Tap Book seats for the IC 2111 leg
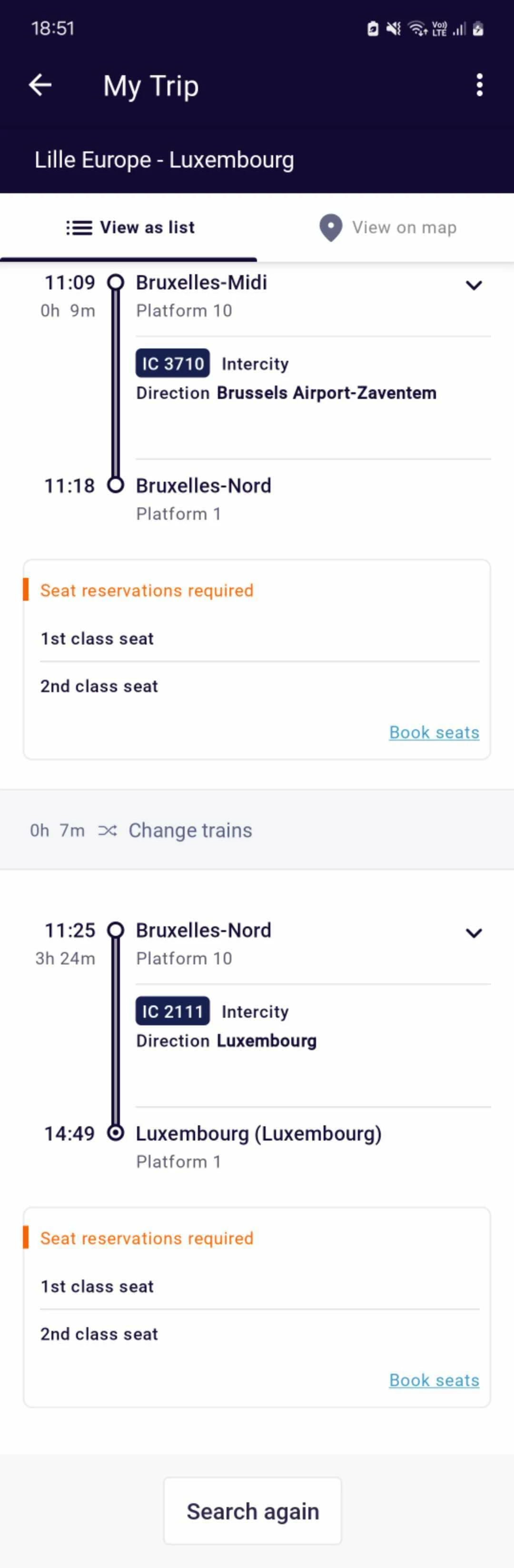Viewport: 514px width, 1568px height. (x=434, y=1380)
